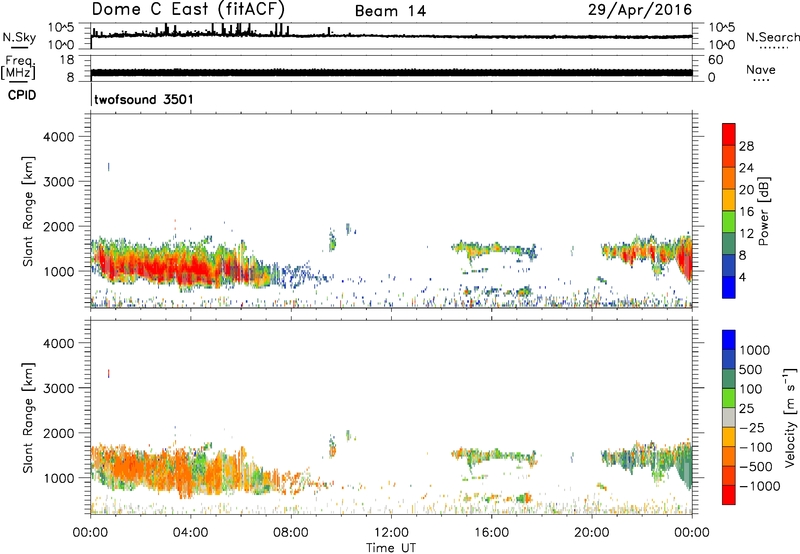Image resolution: width=800 pixels, height=554 pixels.
Task: Click the 'Nave' legend label
Action: click(x=761, y=69)
